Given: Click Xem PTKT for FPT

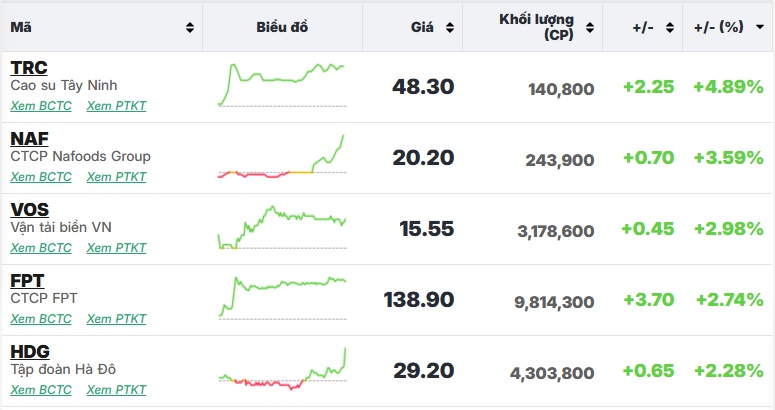Looking at the screenshot, I should pyautogui.click(x=116, y=319).
